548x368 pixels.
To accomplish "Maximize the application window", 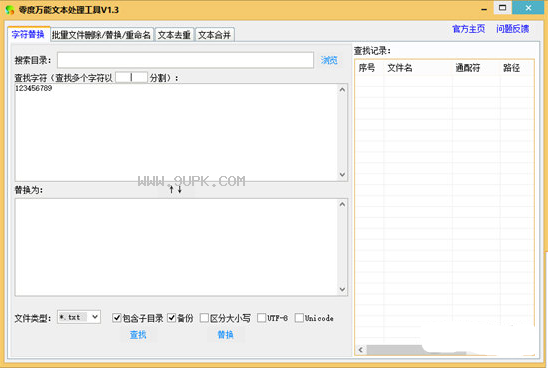I will tap(503, 8).
